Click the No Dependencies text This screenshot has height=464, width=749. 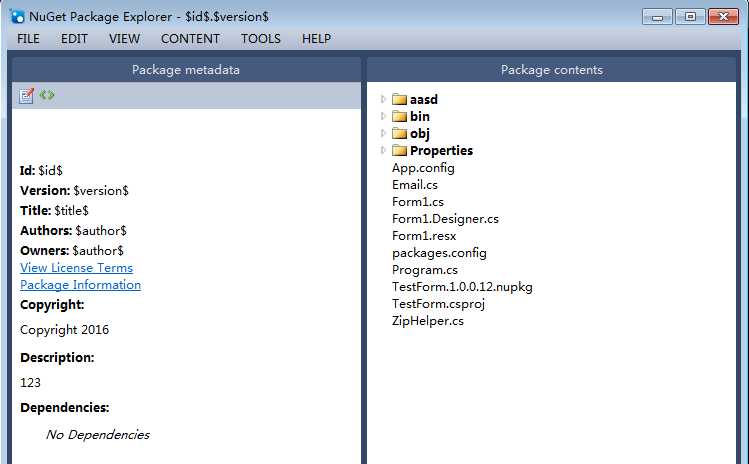pyautogui.click(x=97, y=434)
